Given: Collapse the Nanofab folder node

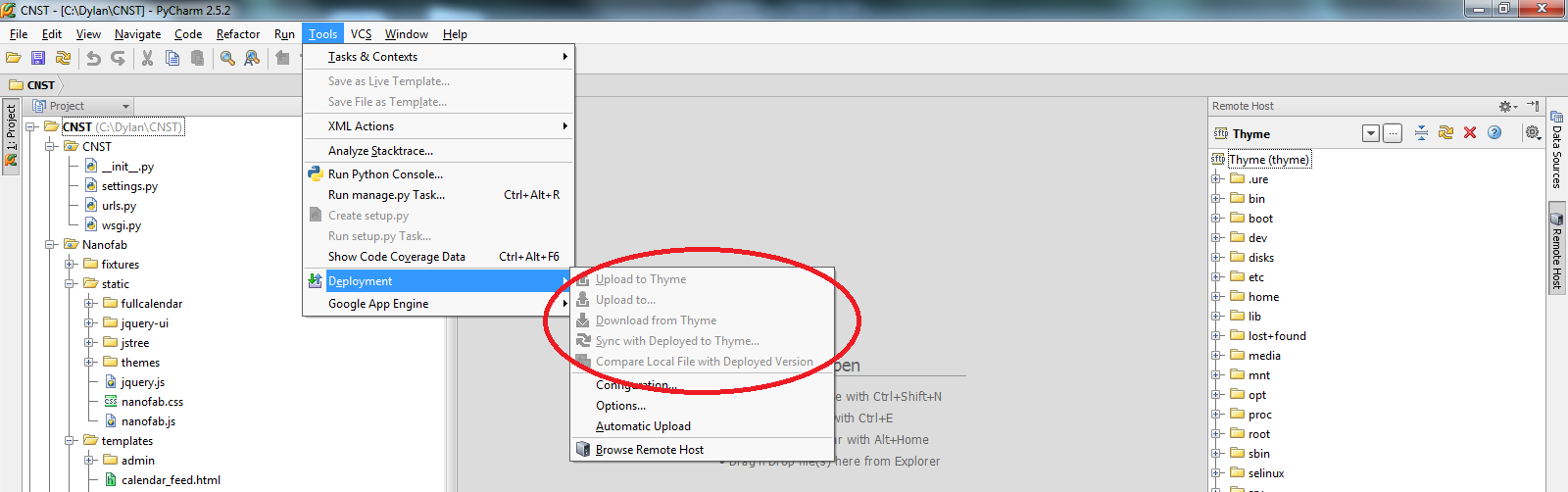Looking at the screenshot, I should 51,245.
